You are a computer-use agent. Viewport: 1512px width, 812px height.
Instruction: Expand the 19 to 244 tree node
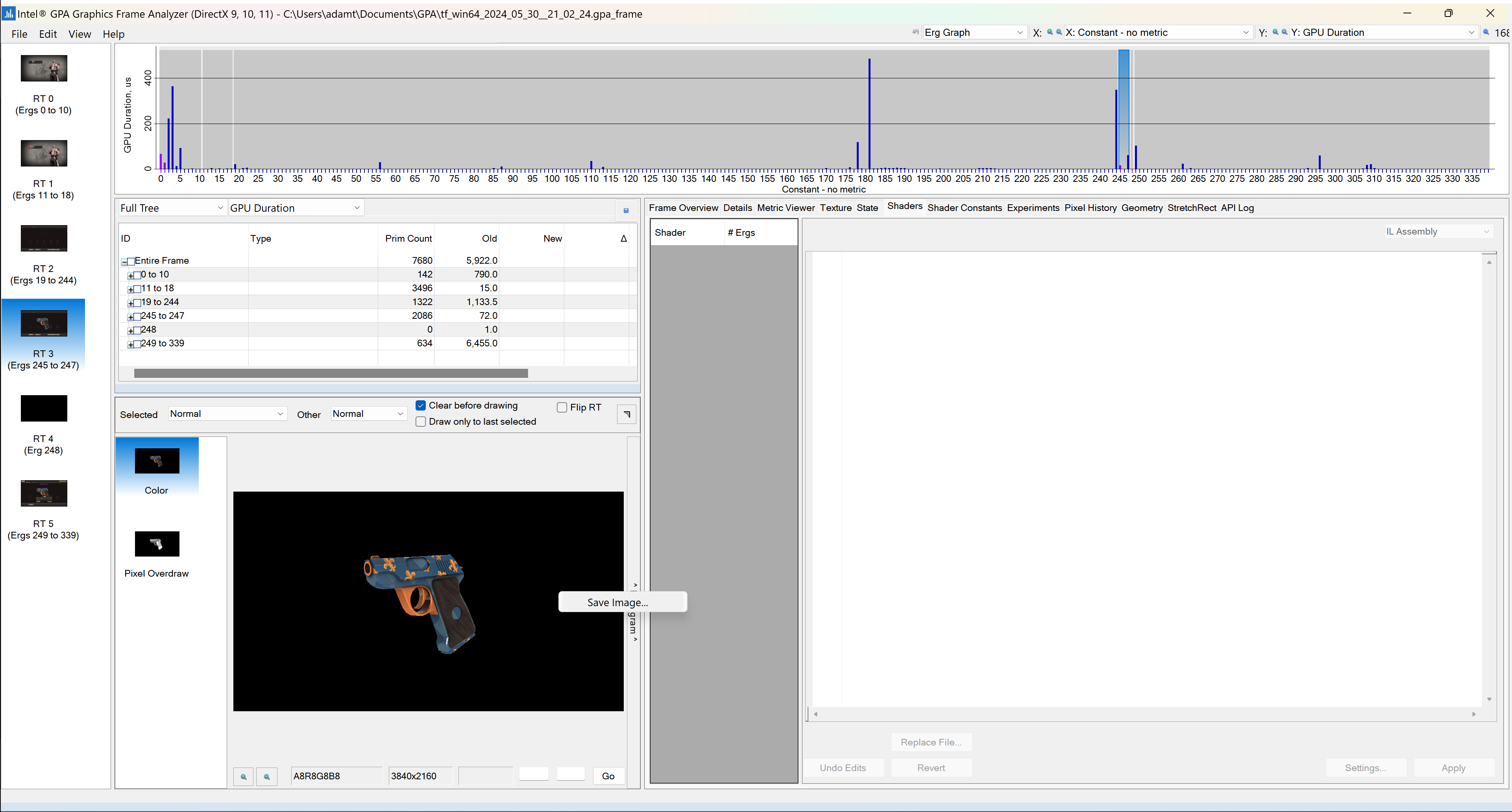click(x=130, y=303)
